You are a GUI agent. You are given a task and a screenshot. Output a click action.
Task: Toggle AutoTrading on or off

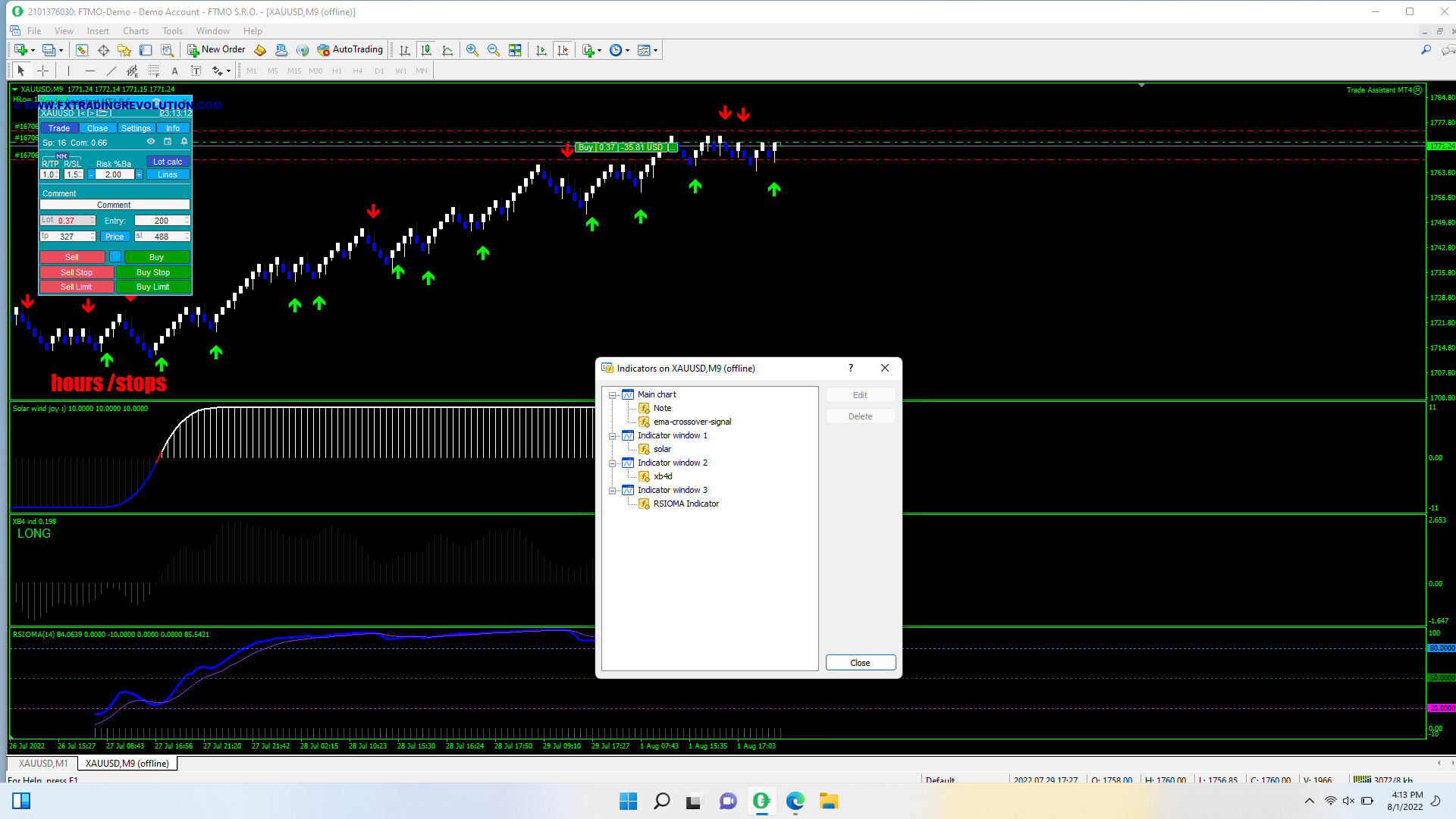click(350, 50)
